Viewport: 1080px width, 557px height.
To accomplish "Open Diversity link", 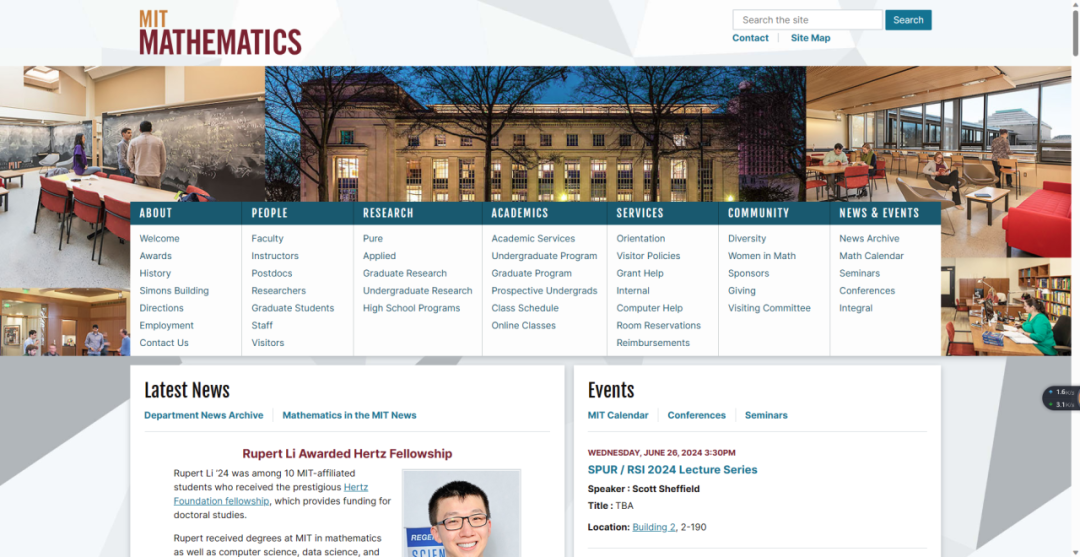I will pos(747,238).
